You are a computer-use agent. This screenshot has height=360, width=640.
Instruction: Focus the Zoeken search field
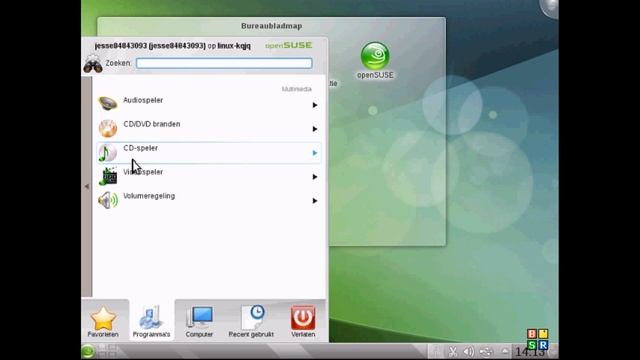(224, 63)
